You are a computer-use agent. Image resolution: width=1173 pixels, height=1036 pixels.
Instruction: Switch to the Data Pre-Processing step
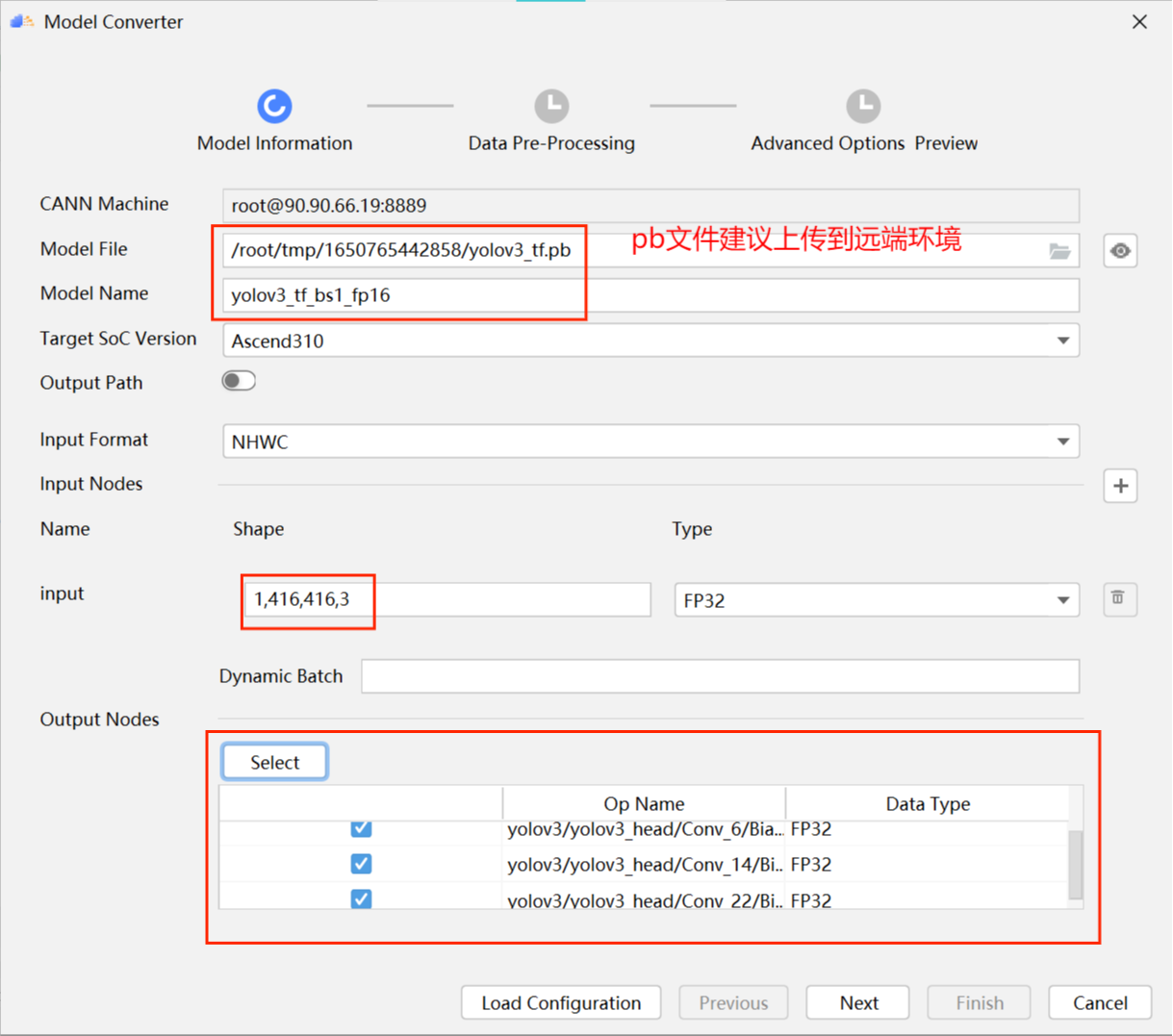tap(550, 142)
